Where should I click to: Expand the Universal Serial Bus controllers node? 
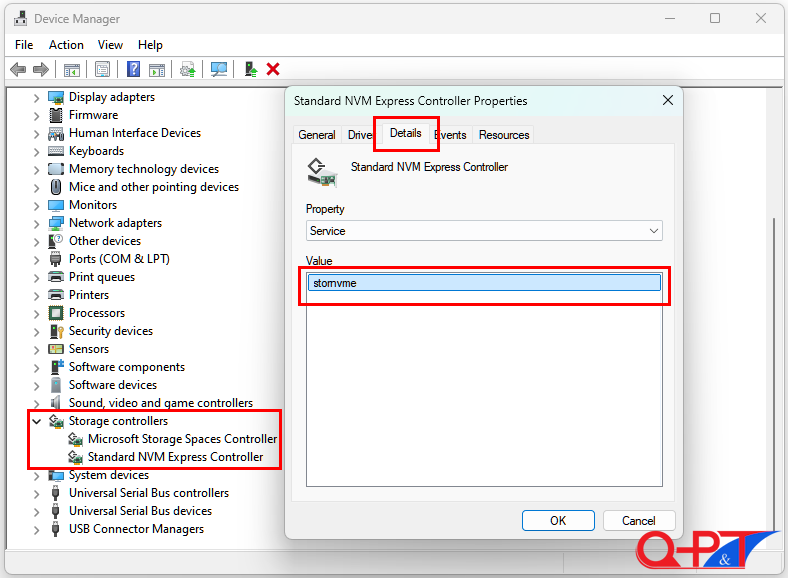[x=37, y=493]
